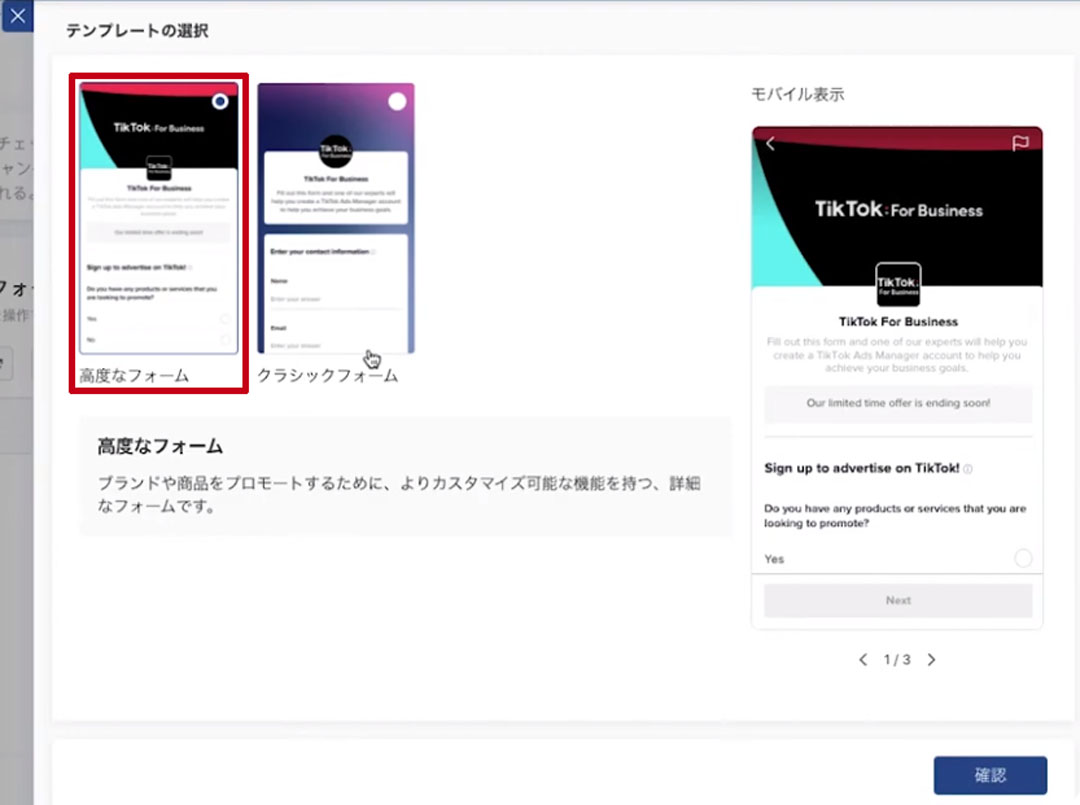Click the 'TikTok: For Business' header banner in the preview
The width and height of the screenshot is (1080, 805).
(x=897, y=210)
